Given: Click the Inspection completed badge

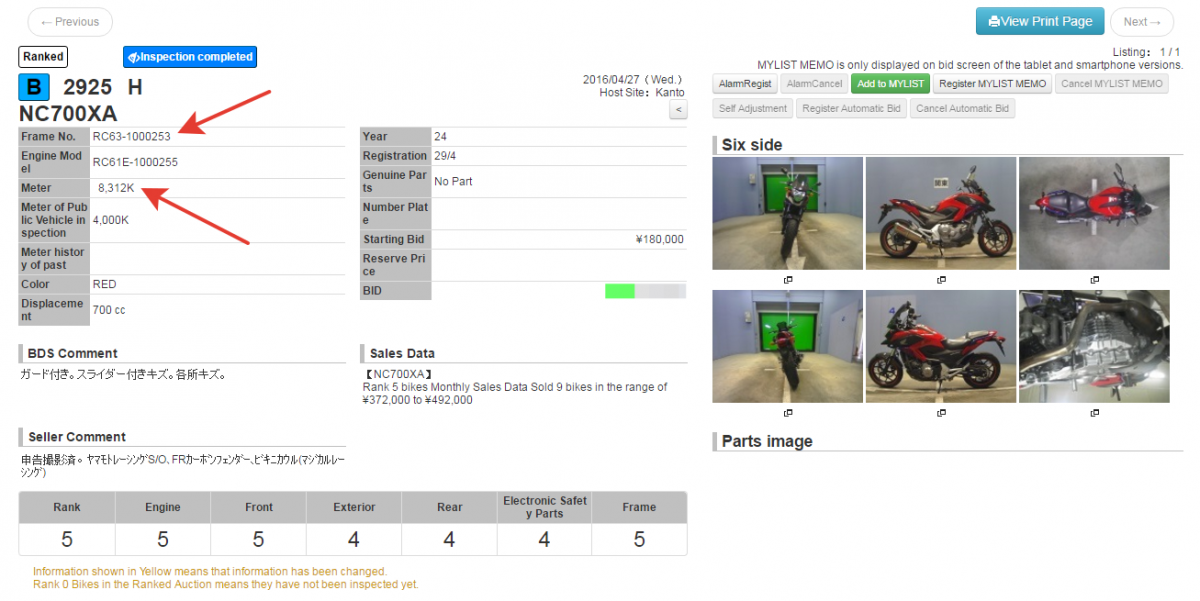Looking at the screenshot, I should [x=190, y=57].
